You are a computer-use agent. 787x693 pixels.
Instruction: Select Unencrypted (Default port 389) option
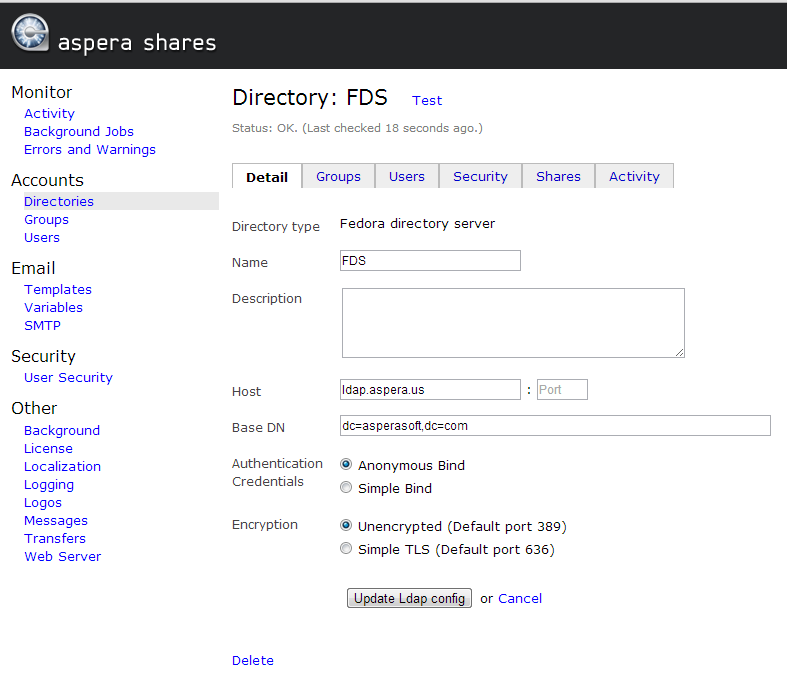[x=346, y=525]
